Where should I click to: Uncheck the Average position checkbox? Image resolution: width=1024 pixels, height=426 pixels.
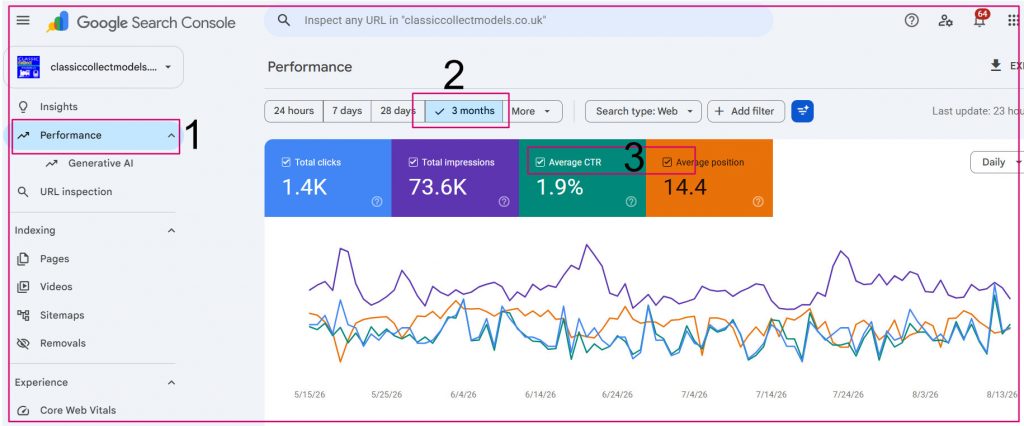pos(667,162)
